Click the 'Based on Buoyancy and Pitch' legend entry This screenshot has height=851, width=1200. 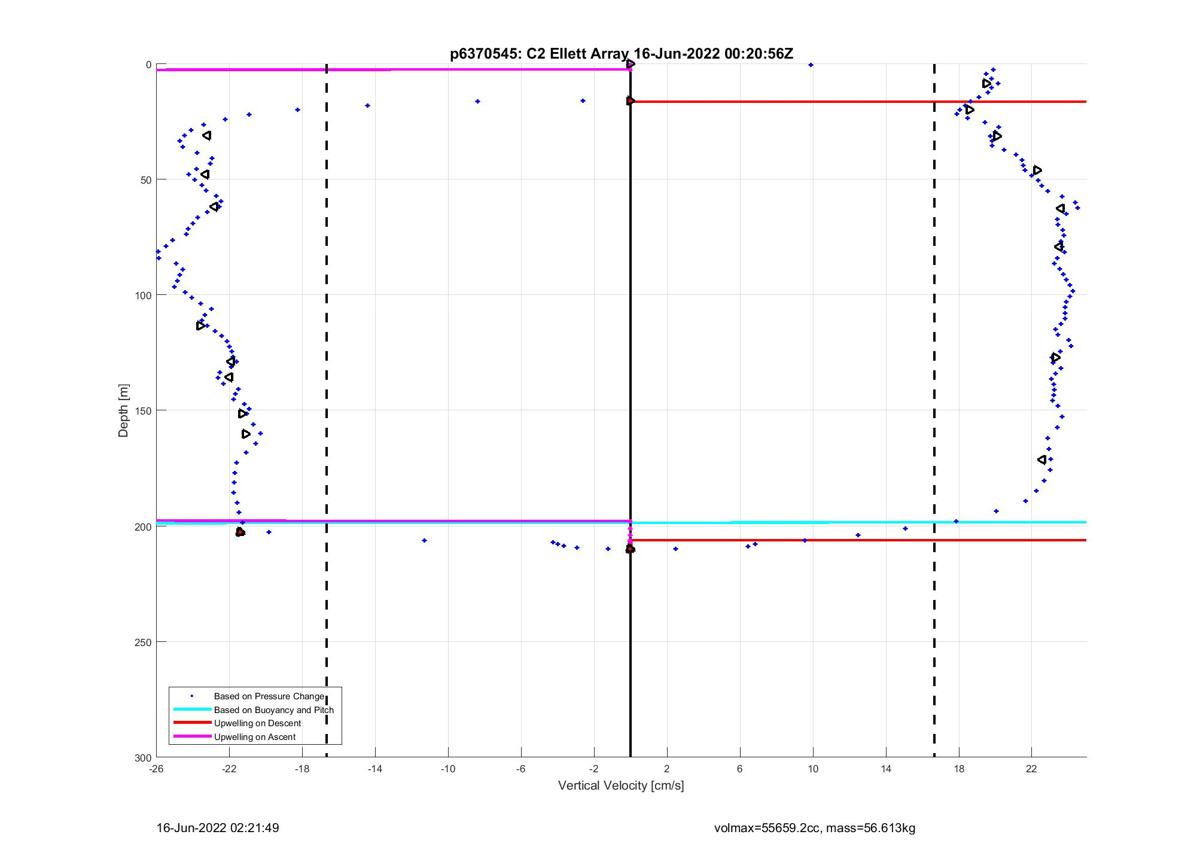point(274,709)
